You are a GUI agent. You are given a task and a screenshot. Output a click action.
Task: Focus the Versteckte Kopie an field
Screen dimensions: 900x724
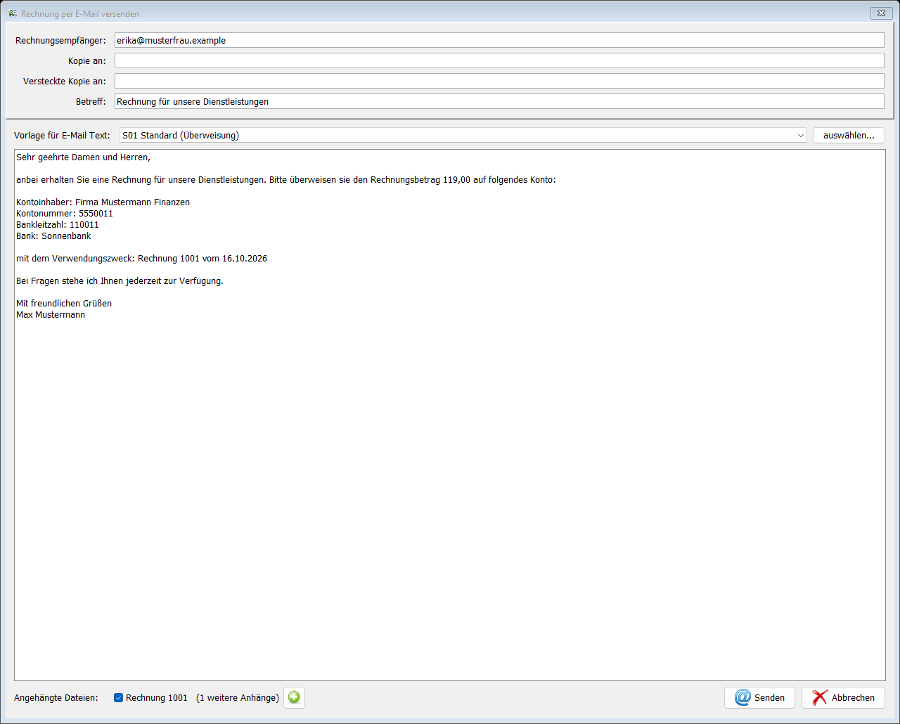click(x=499, y=81)
